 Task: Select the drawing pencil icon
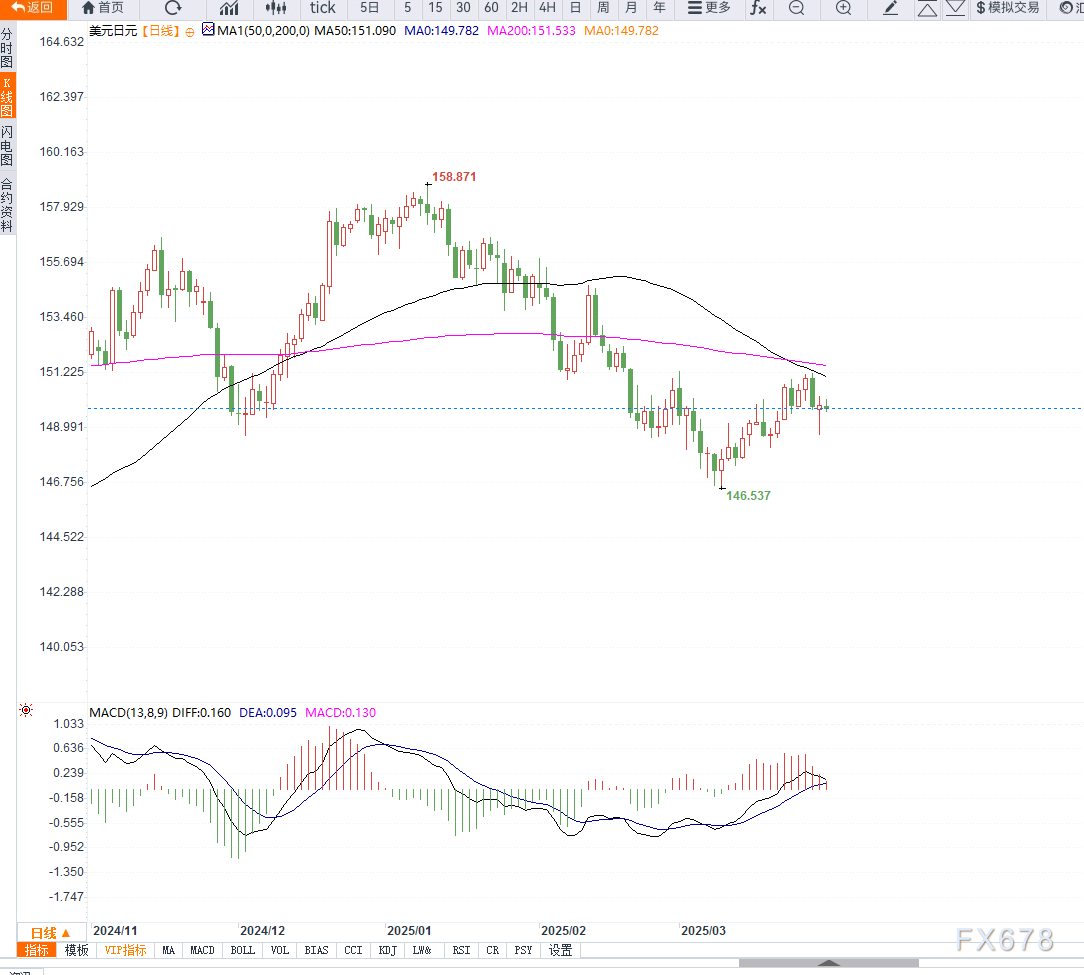(x=893, y=9)
